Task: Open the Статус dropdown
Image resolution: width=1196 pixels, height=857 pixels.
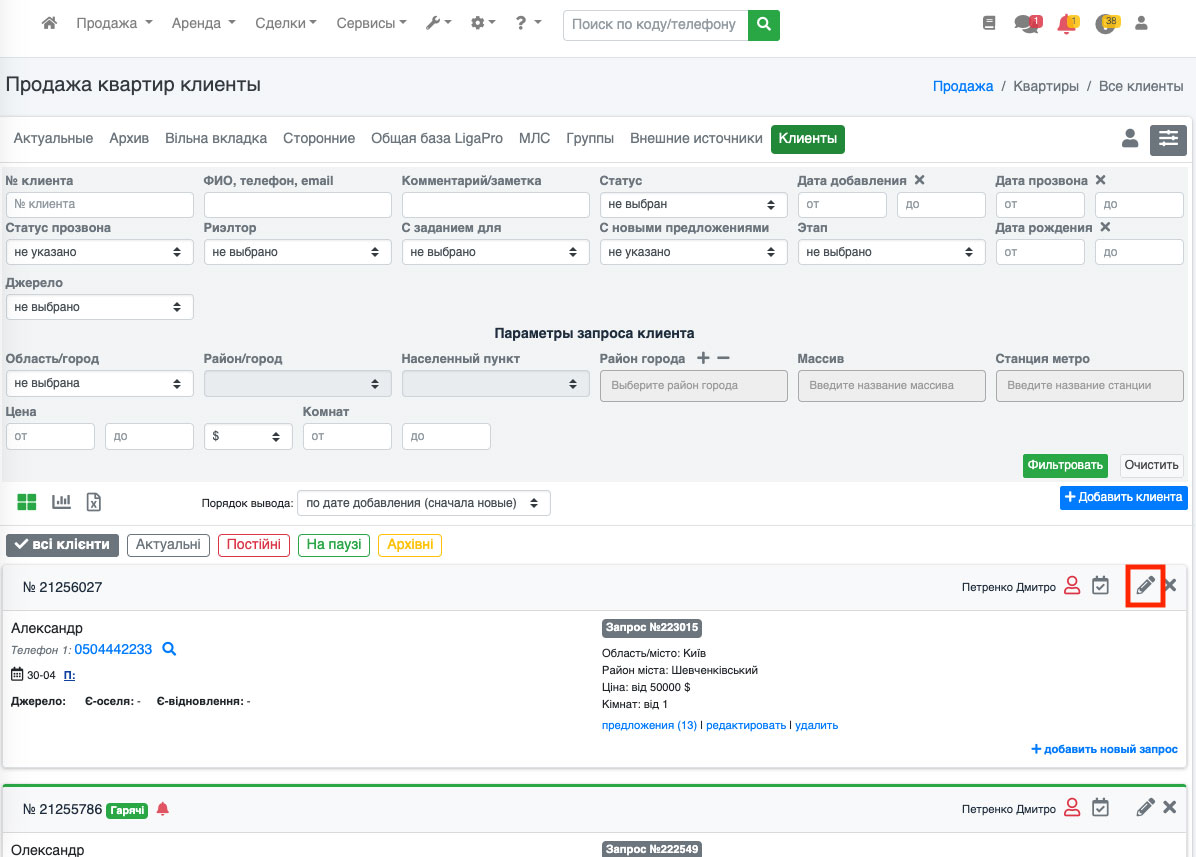Action: 692,204
